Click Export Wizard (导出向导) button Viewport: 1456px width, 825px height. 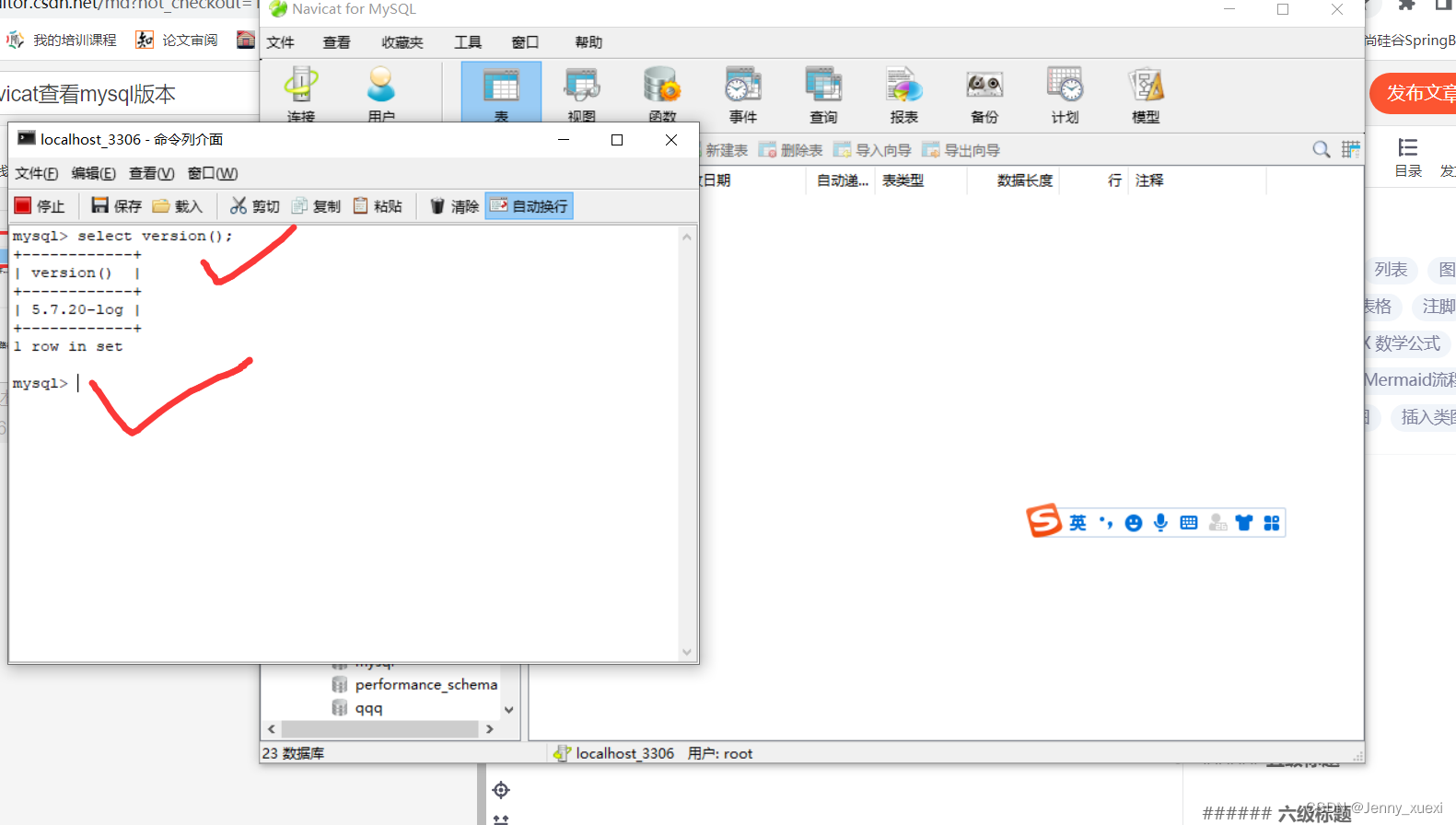click(x=961, y=150)
